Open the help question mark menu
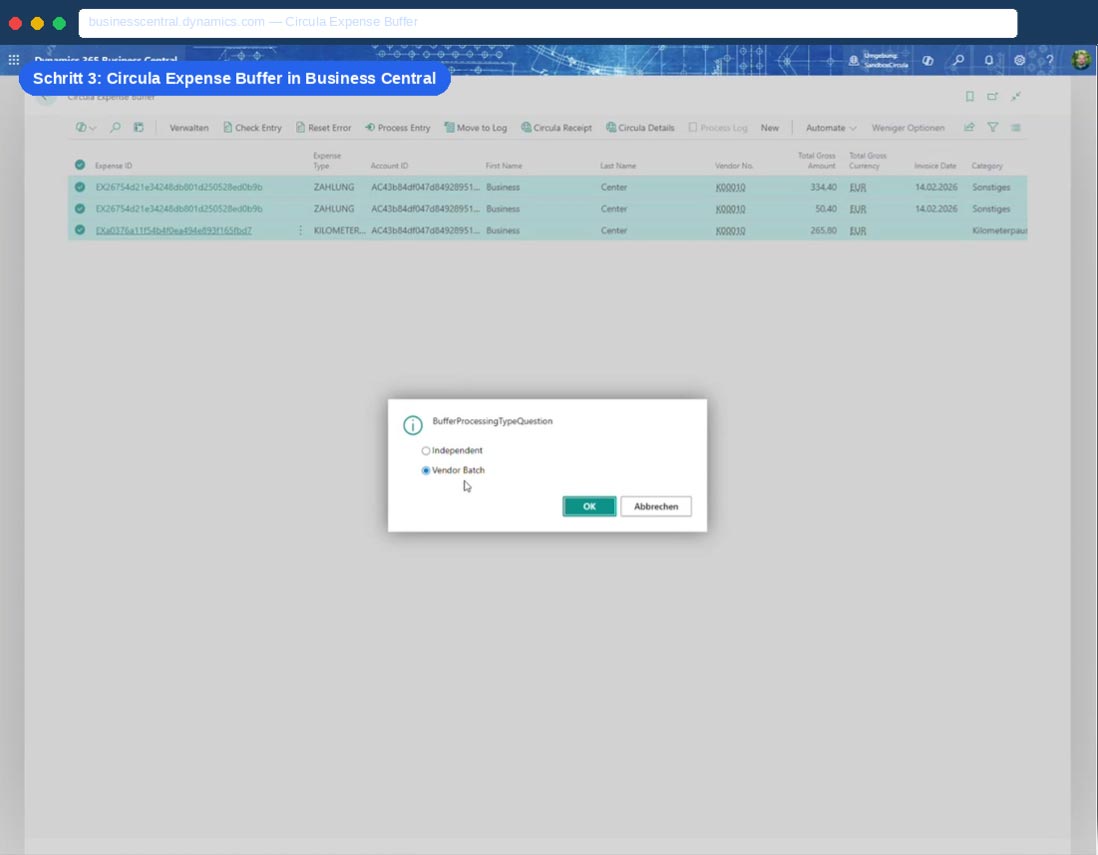 pyautogui.click(x=1050, y=60)
